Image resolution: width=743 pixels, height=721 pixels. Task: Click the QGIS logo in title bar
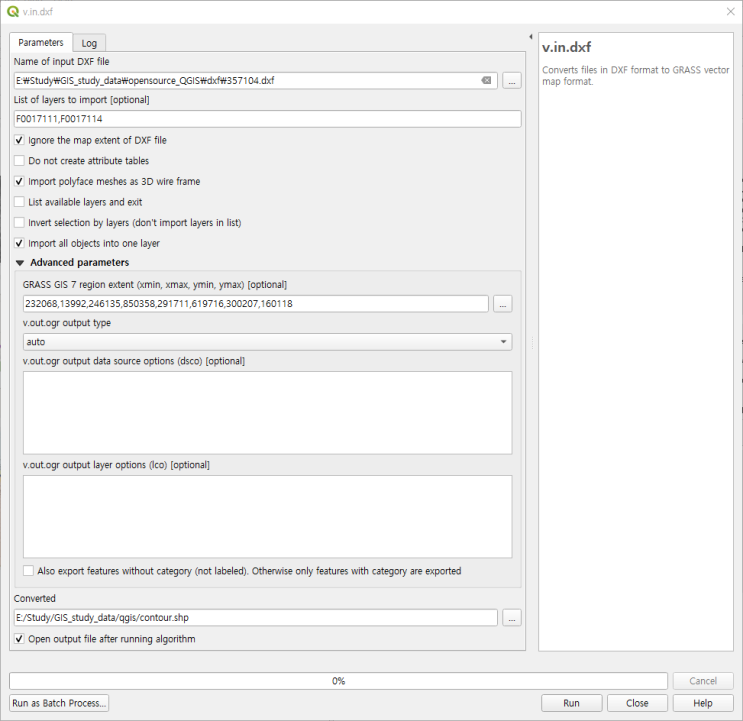pyautogui.click(x=12, y=12)
